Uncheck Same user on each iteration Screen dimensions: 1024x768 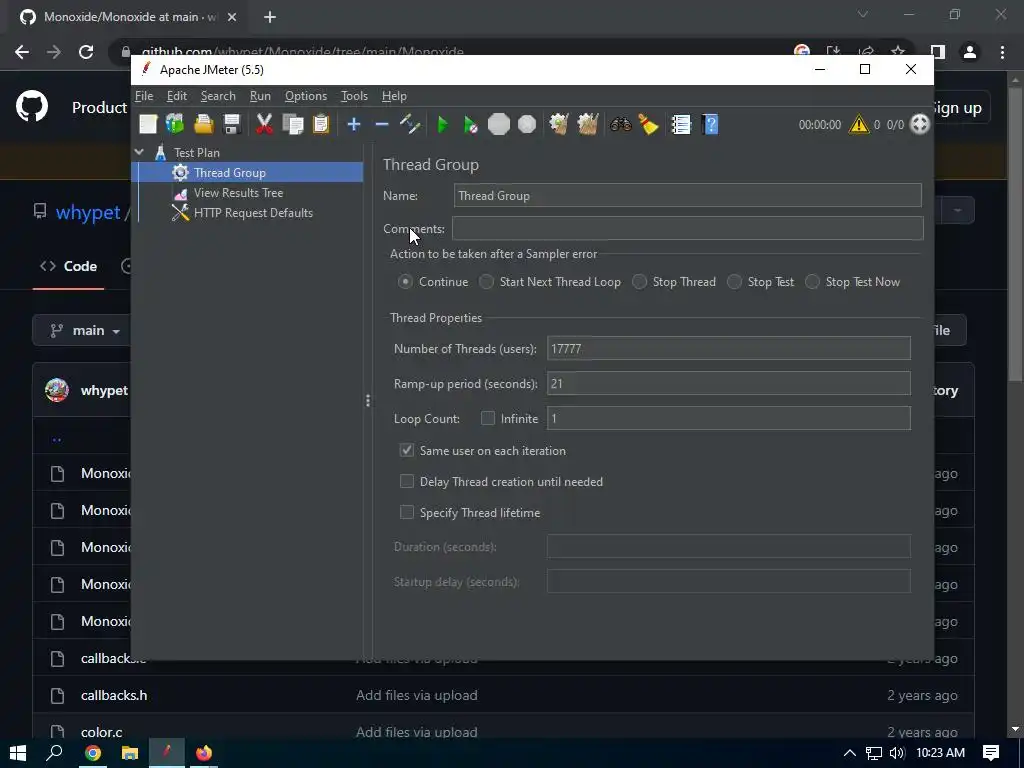click(406, 450)
